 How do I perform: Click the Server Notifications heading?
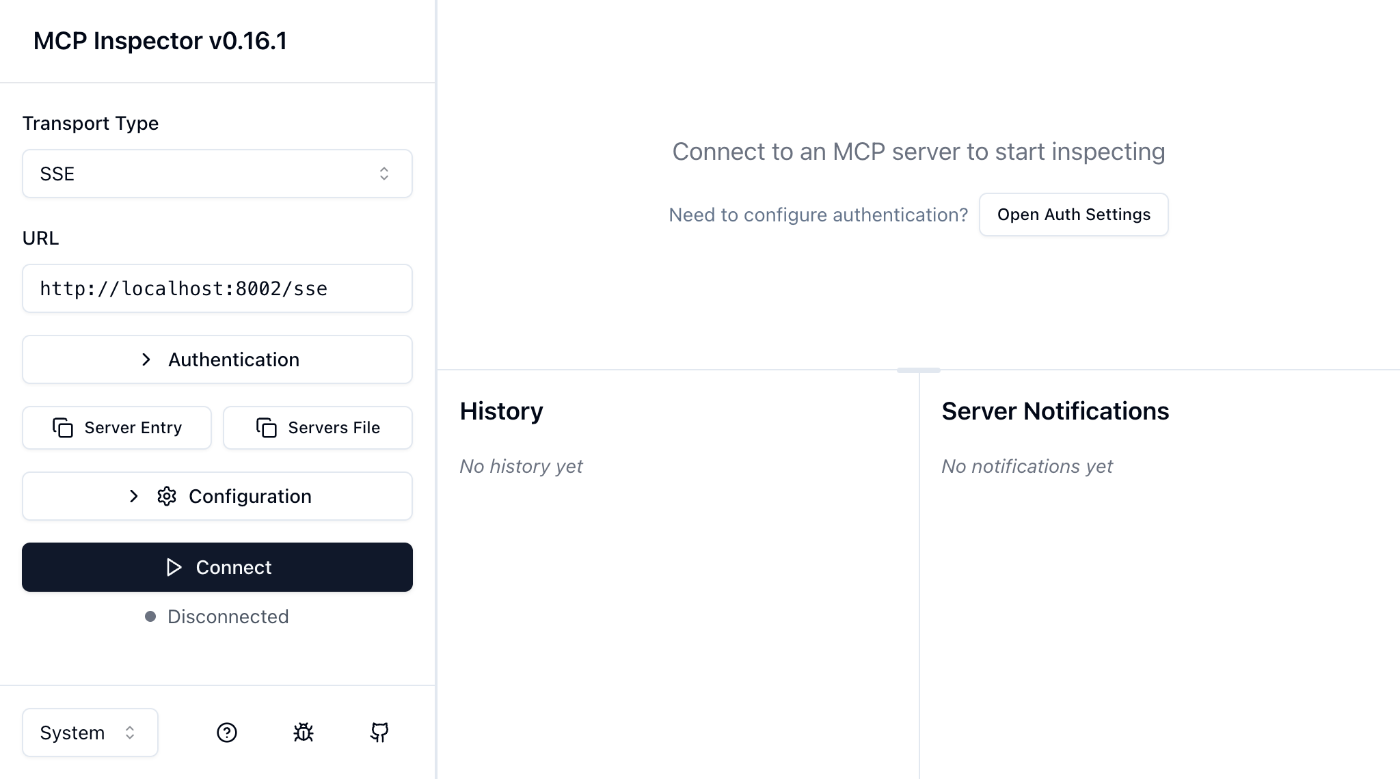point(1055,411)
